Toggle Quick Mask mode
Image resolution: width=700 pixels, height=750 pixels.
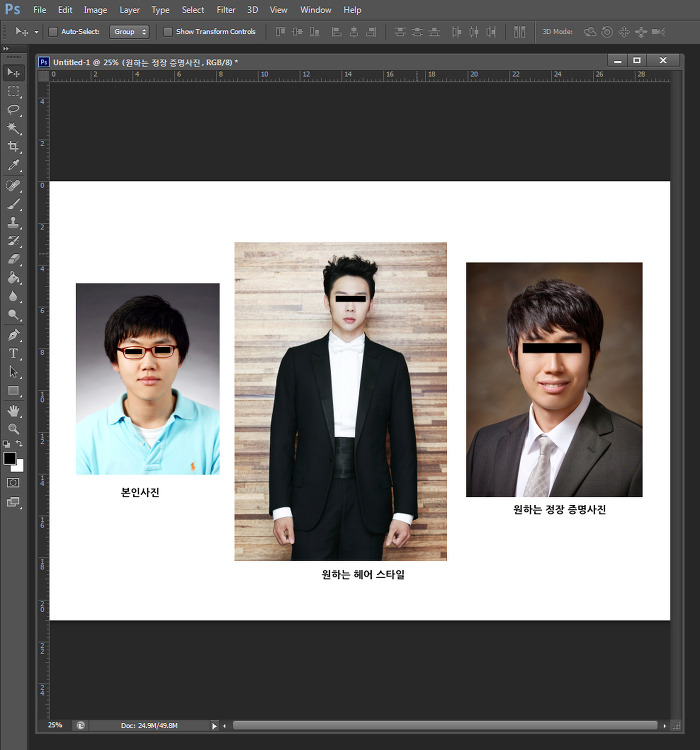point(14,482)
